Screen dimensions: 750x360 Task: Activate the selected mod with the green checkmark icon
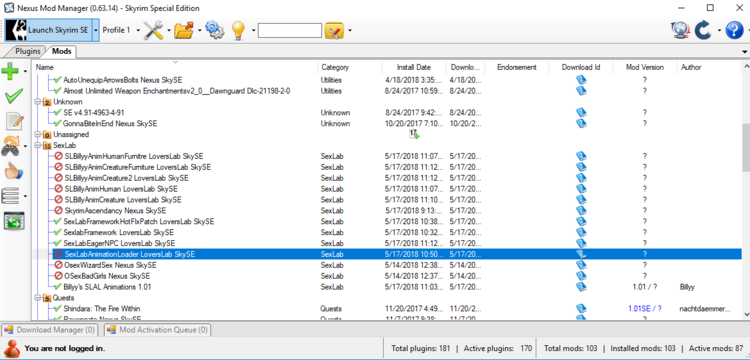pos(14,96)
